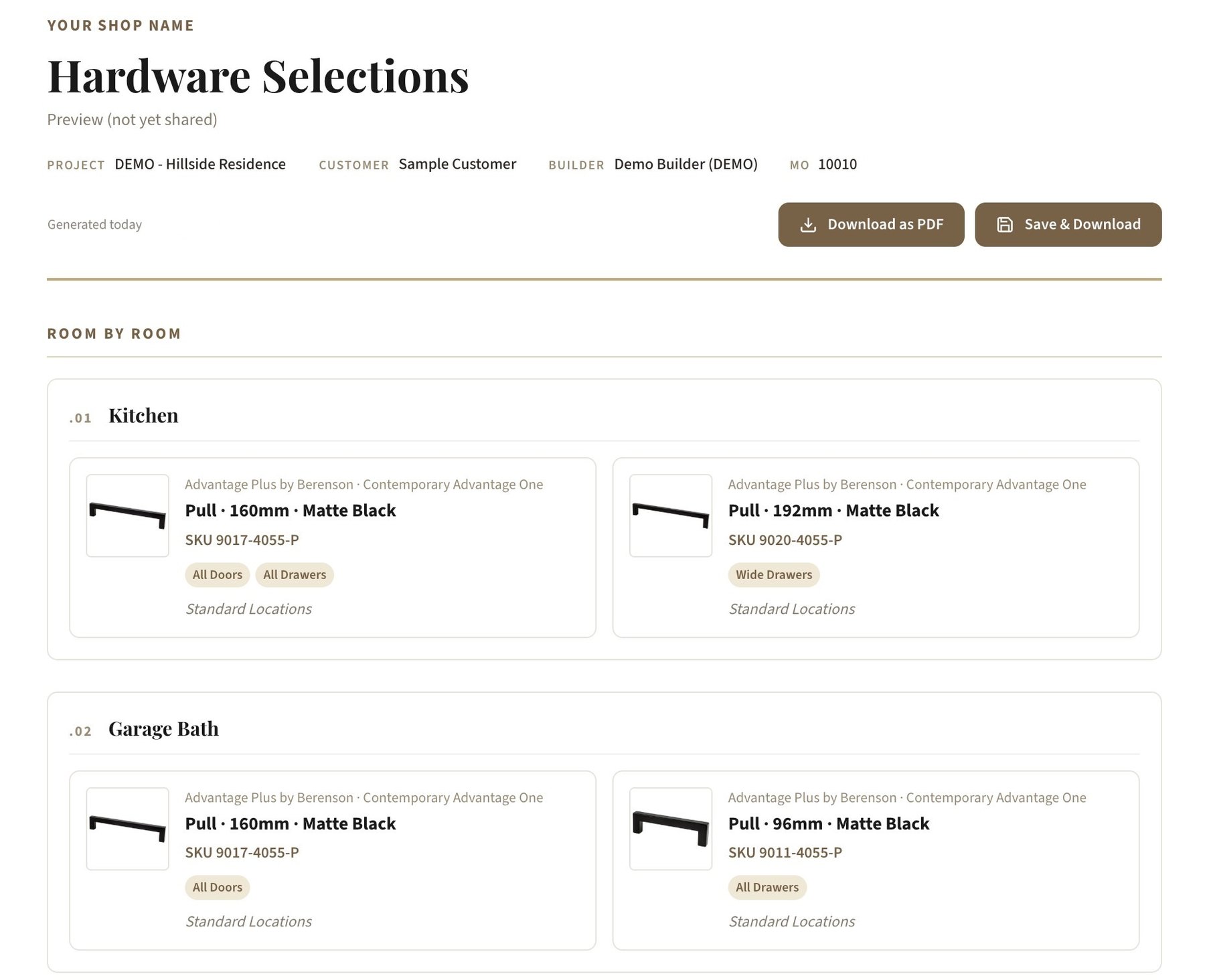The height and width of the screenshot is (980, 1205).
Task: Click SKU 9017-4055-P in Kitchen card
Action: [242, 540]
